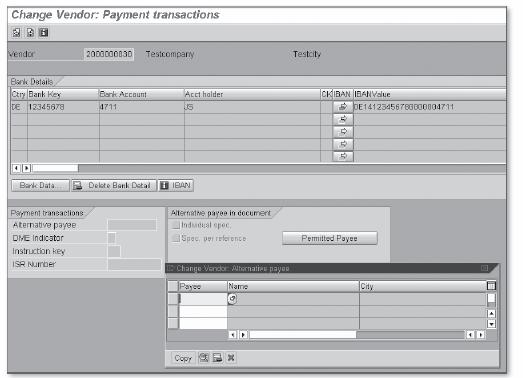Click first right arrow of payee table horizontal scrollbar
Viewport: 523px width, 378px height.
point(243,334)
